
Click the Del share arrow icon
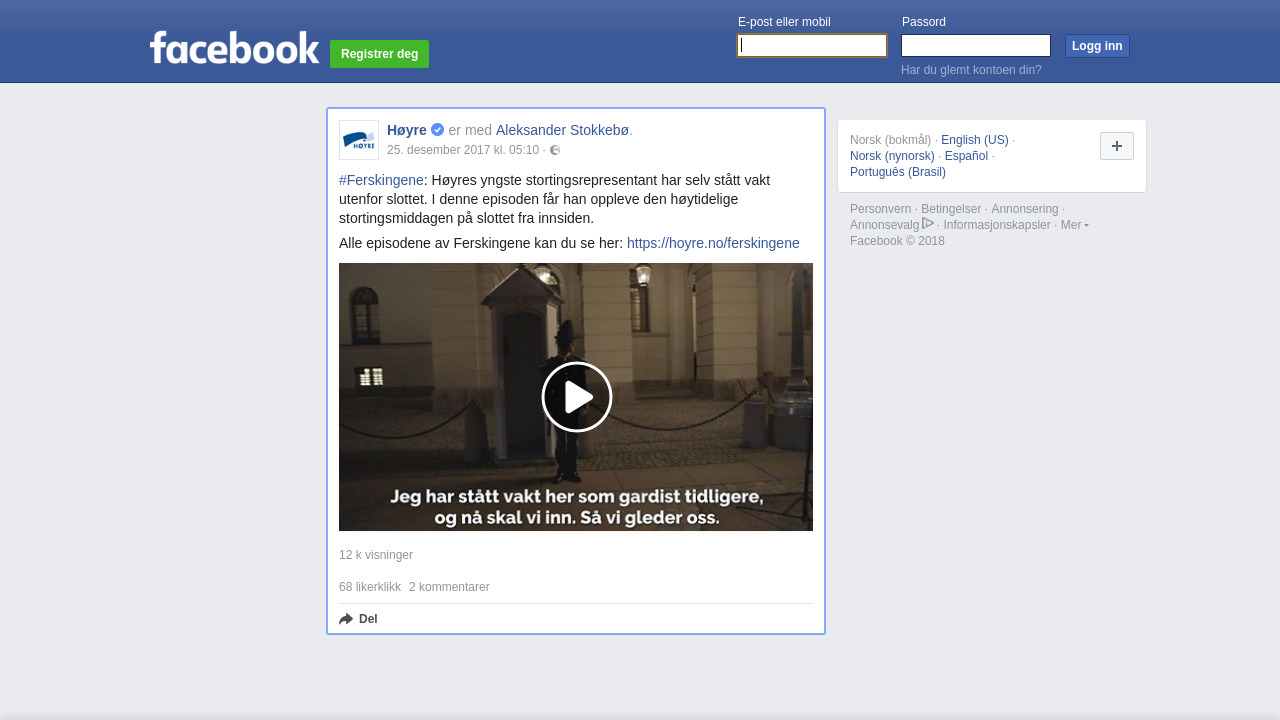pyautogui.click(x=346, y=619)
